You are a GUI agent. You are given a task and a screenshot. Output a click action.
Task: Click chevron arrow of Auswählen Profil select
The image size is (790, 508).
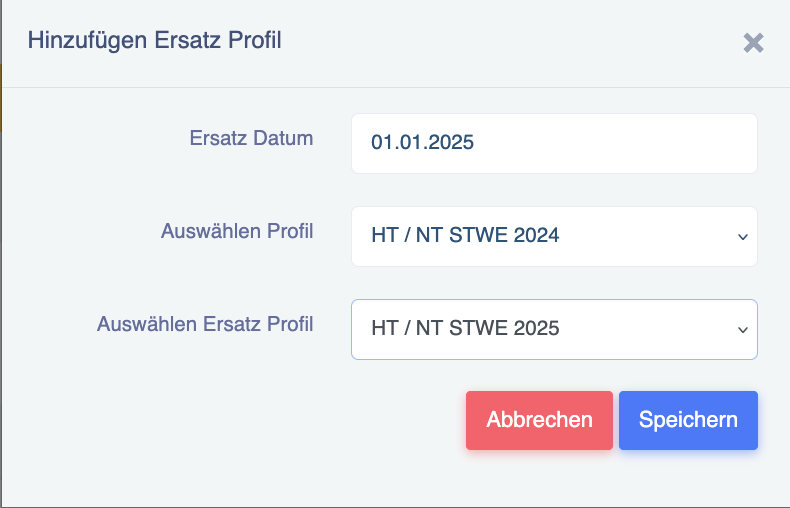(743, 237)
